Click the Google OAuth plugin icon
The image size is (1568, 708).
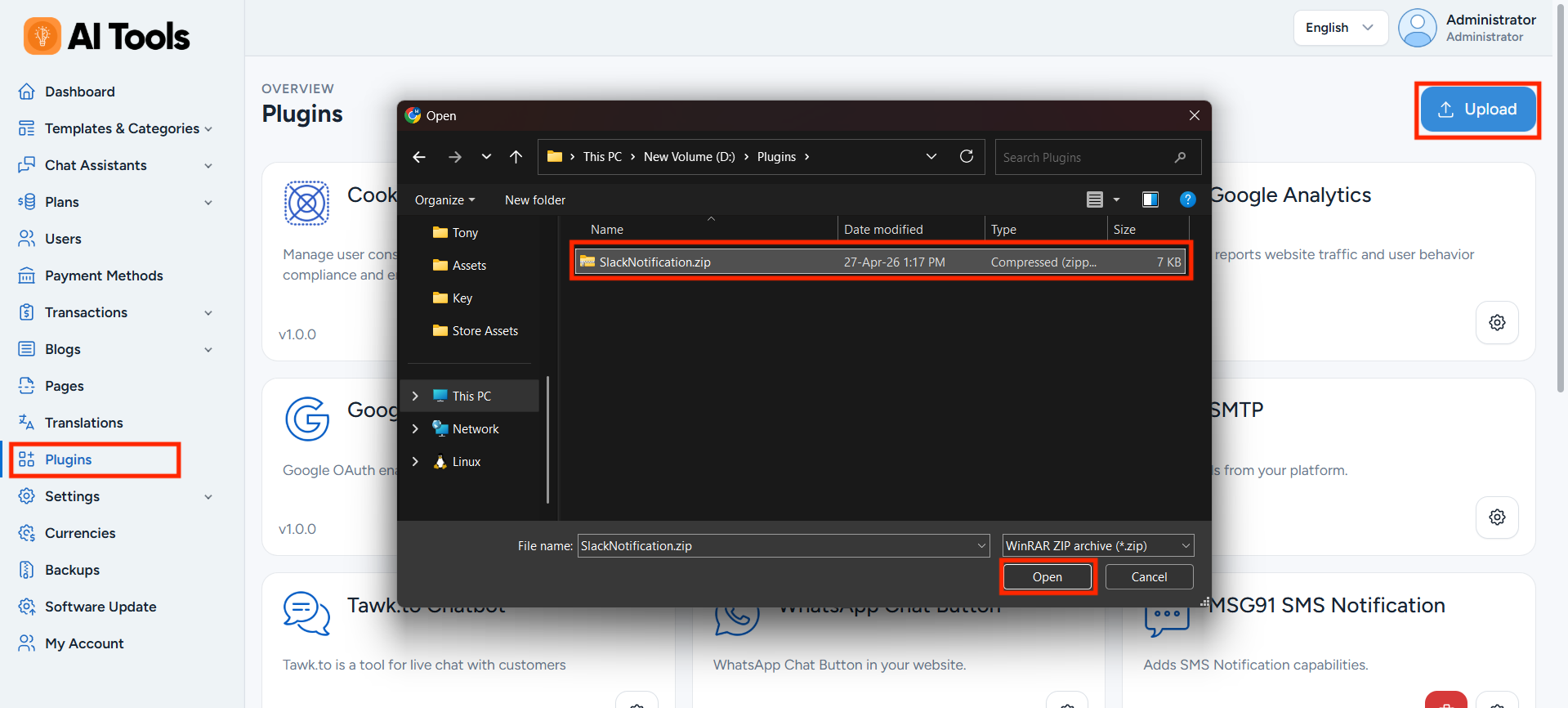[306, 419]
